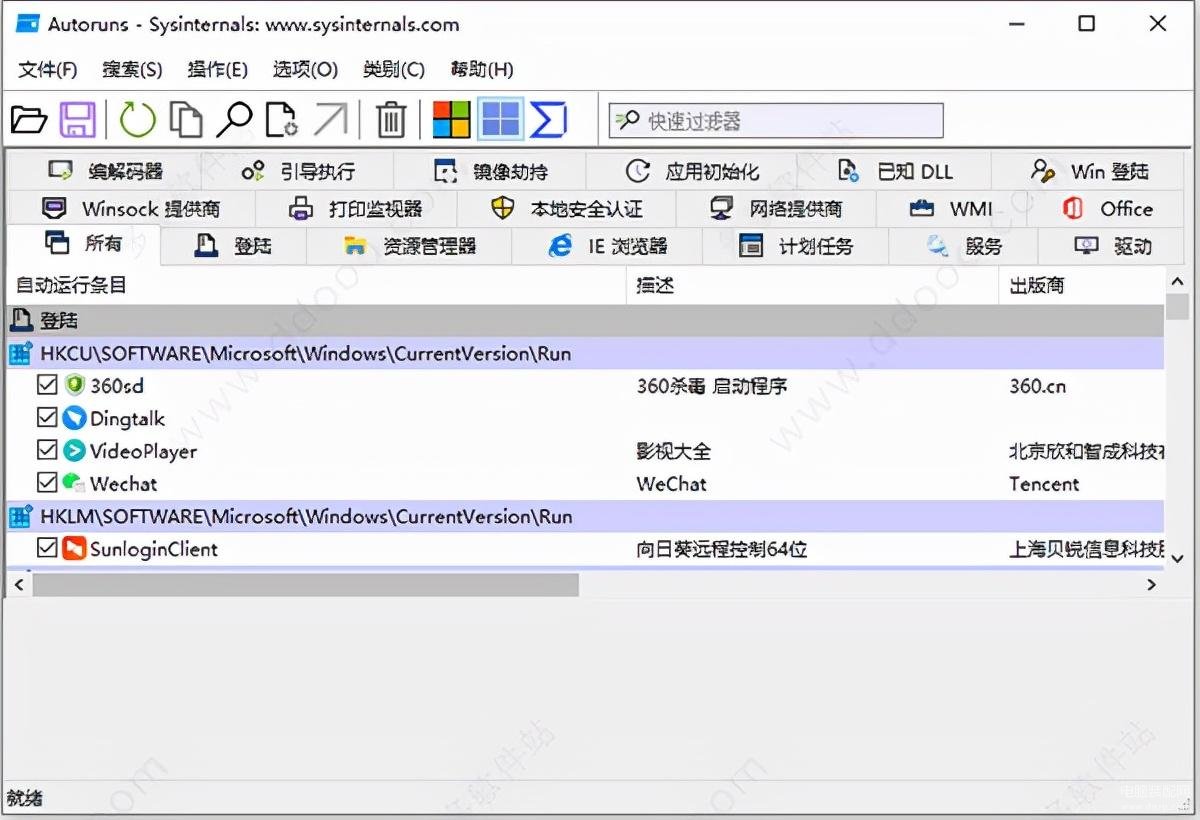Switch to the Win 登陆 tab
Image resolution: width=1200 pixels, height=820 pixels.
tap(1090, 171)
